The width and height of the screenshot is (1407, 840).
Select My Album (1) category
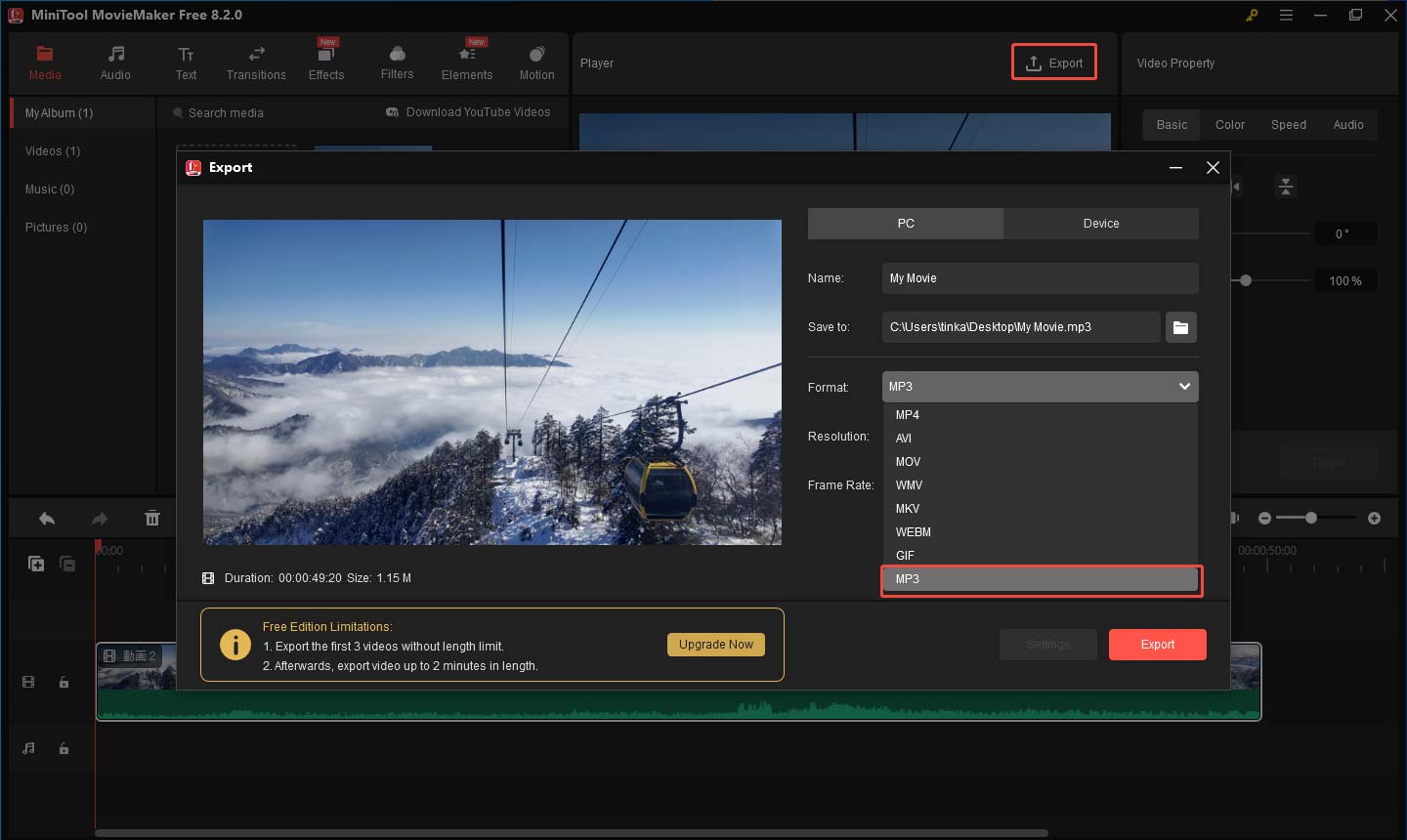click(83, 113)
